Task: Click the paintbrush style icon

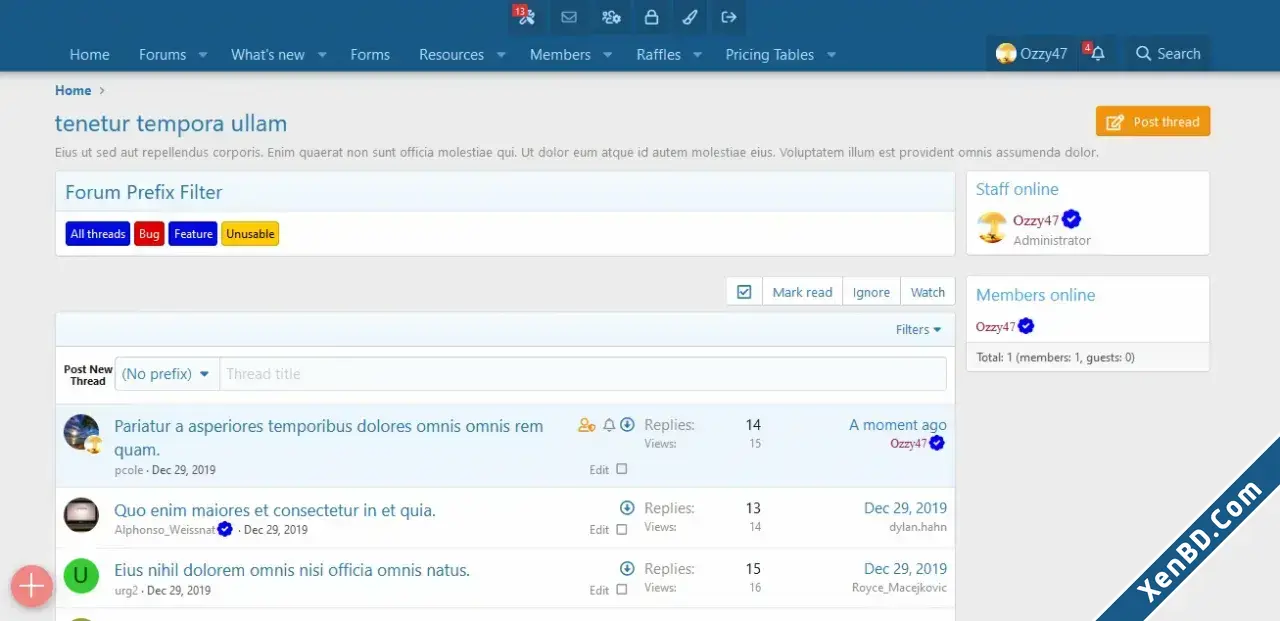Action: pyautogui.click(x=689, y=17)
